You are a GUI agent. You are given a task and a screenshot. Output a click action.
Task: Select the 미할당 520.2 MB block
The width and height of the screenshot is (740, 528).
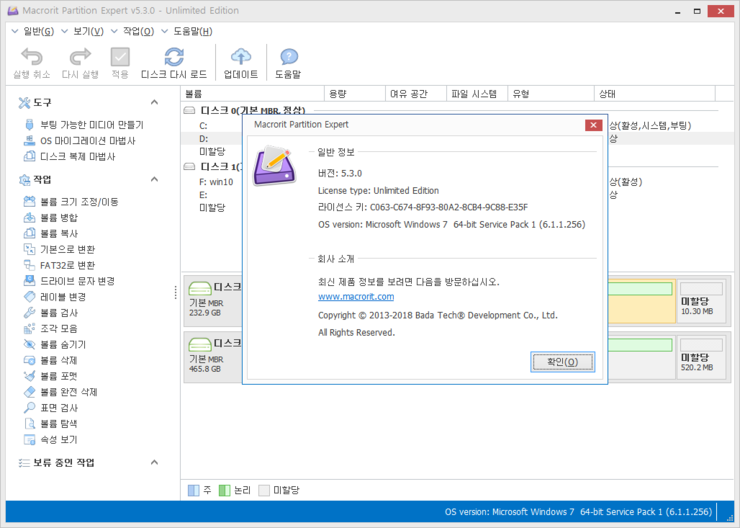pos(701,357)
